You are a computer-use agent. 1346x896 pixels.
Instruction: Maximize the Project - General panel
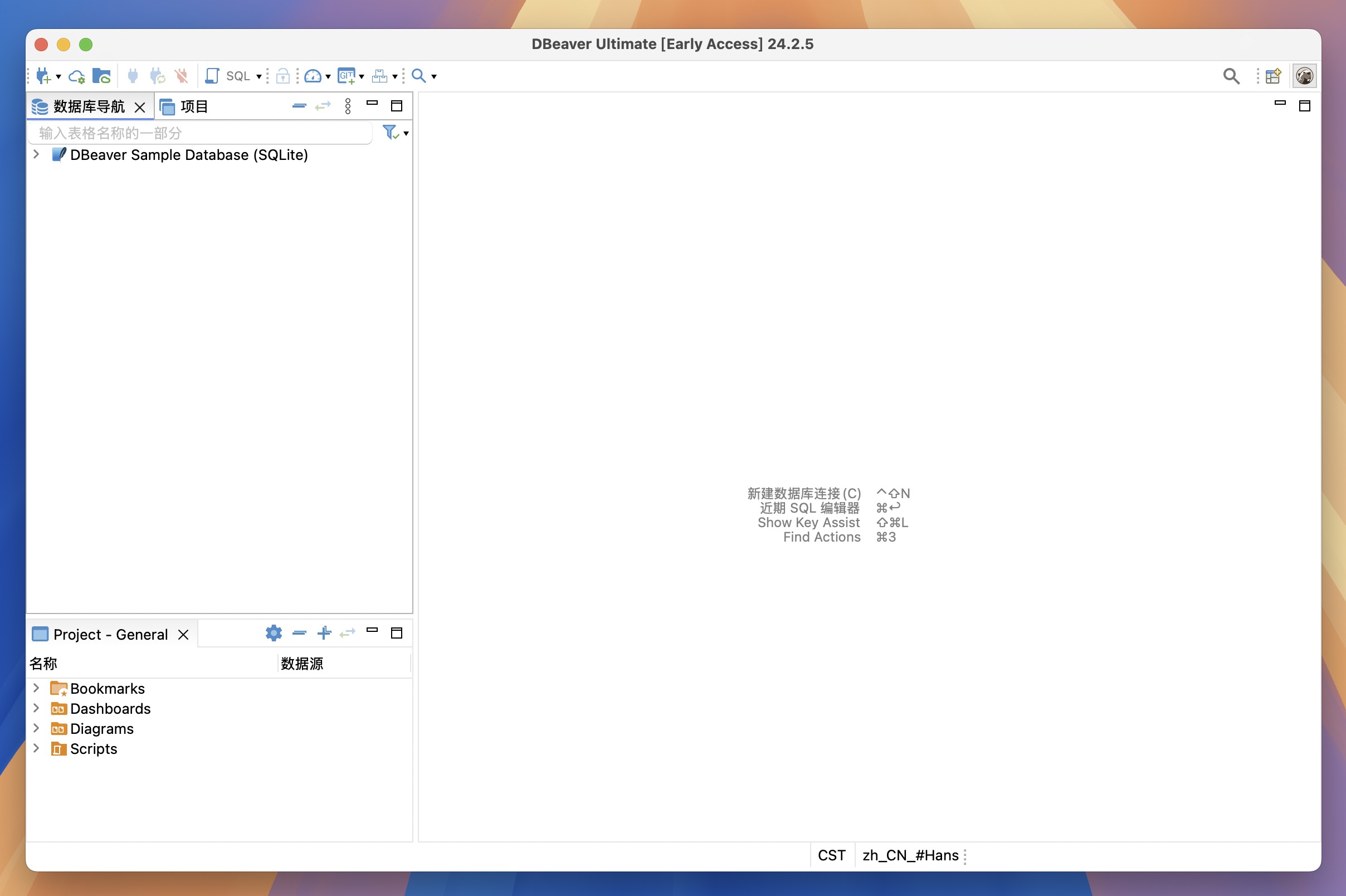pos(397,632)
